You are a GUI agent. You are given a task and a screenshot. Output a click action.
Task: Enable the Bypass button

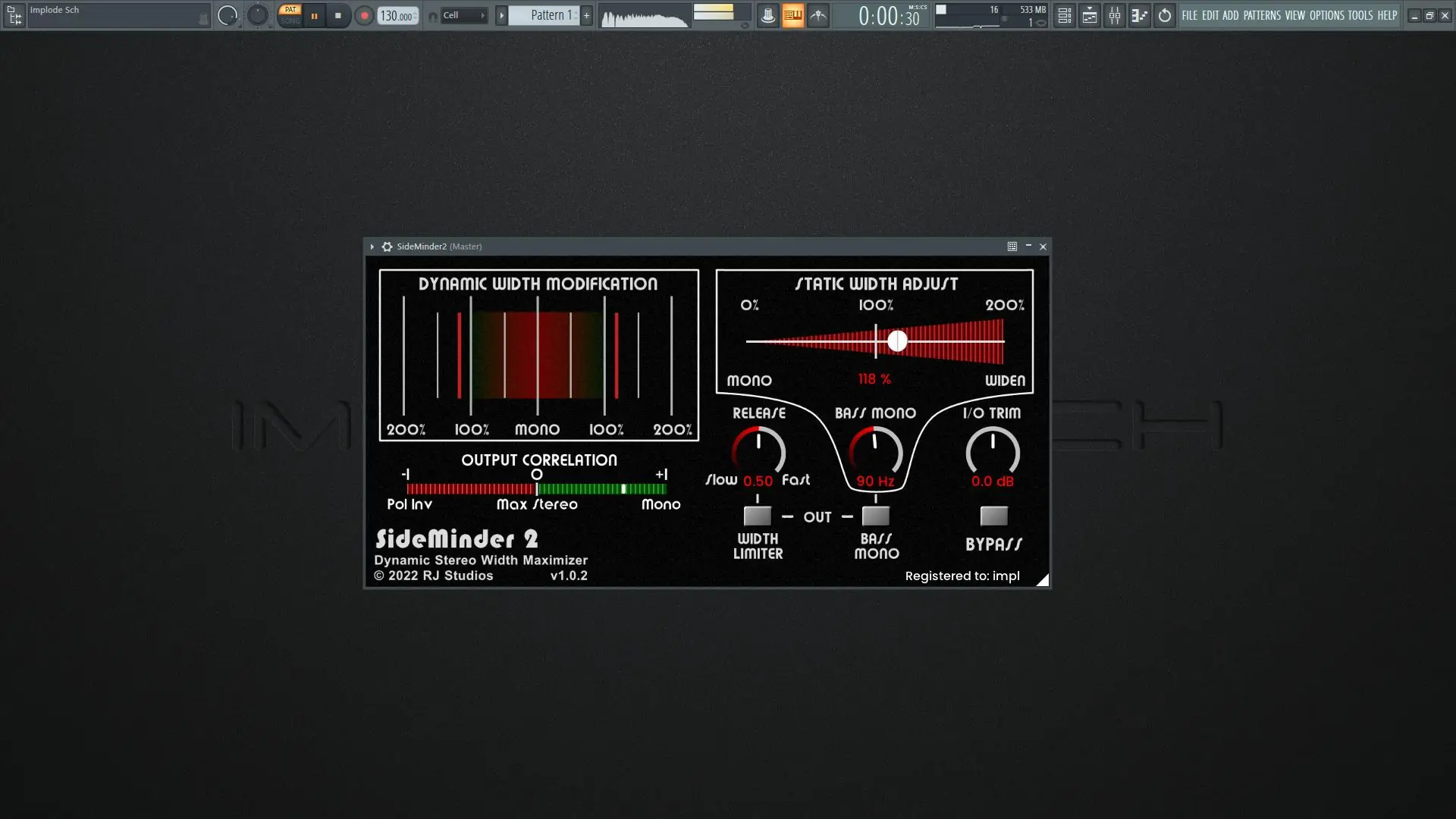(993, 516)
